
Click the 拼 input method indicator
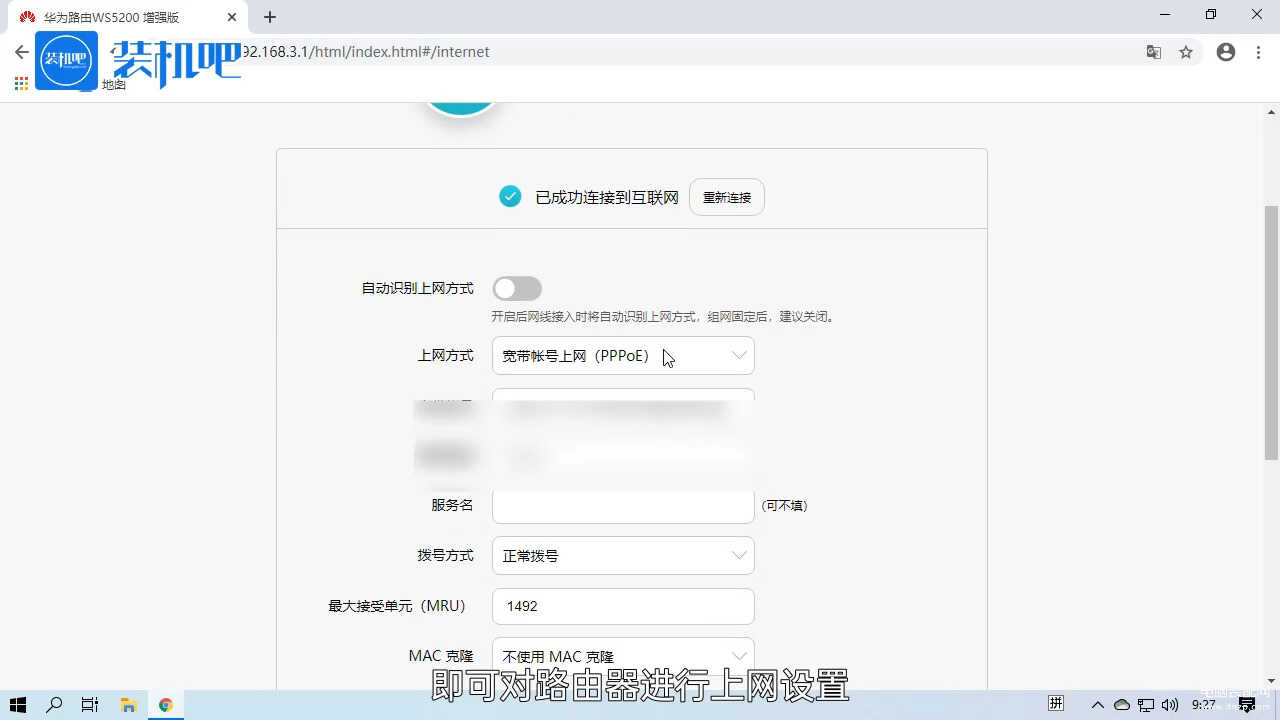(1056, 704)
